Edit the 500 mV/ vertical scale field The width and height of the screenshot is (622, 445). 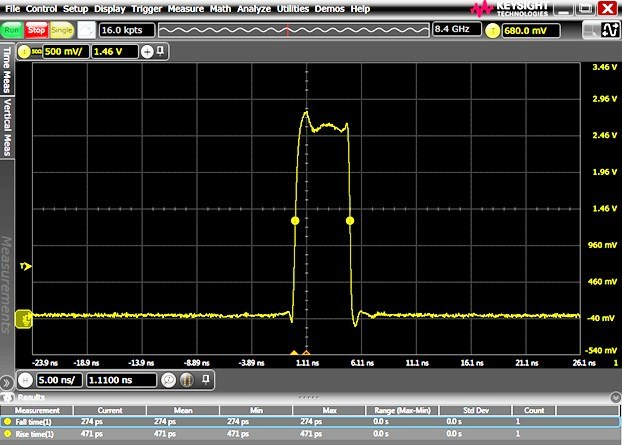(65, 52)
